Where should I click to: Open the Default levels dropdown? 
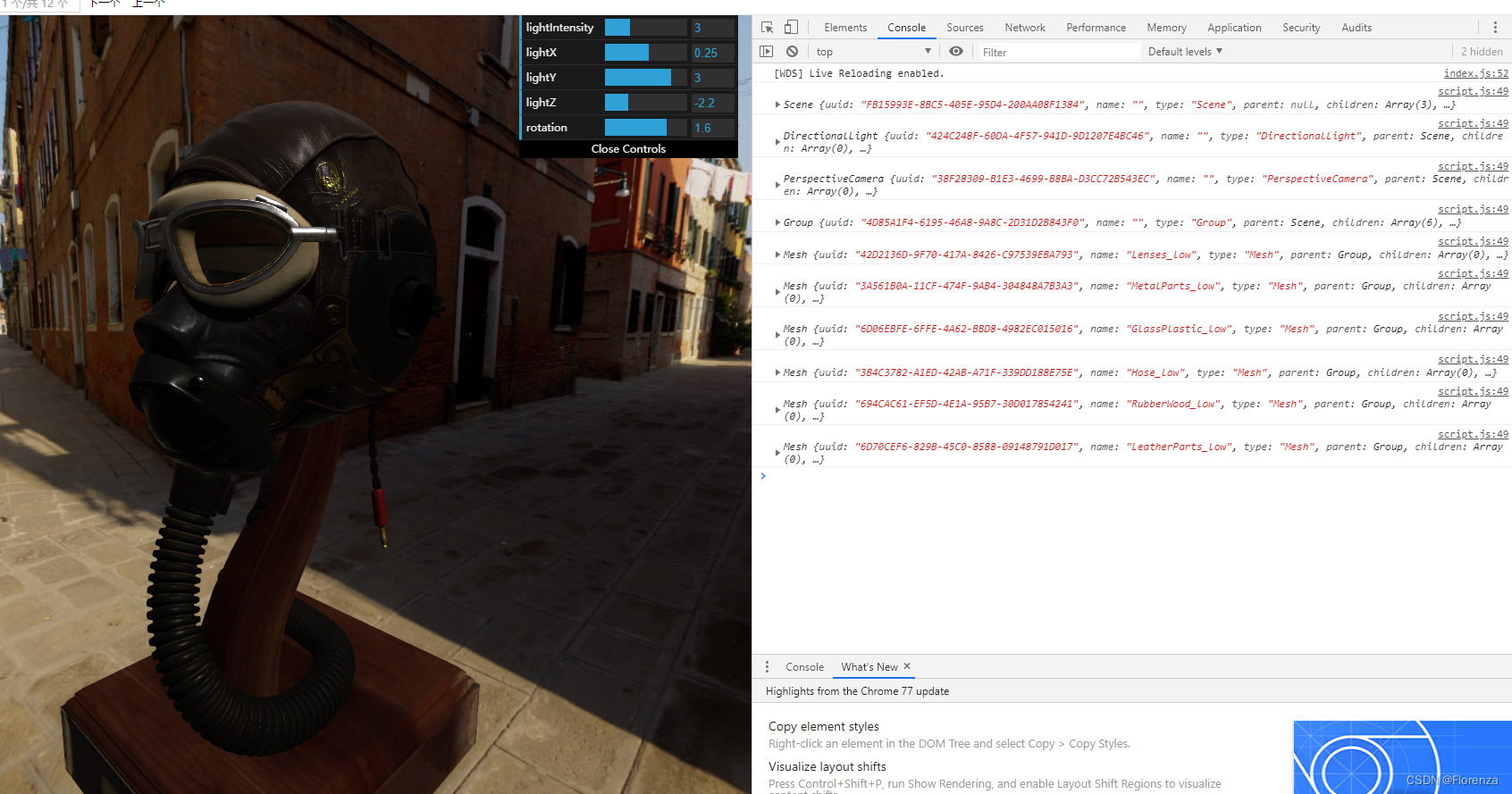click(1185, 52)
